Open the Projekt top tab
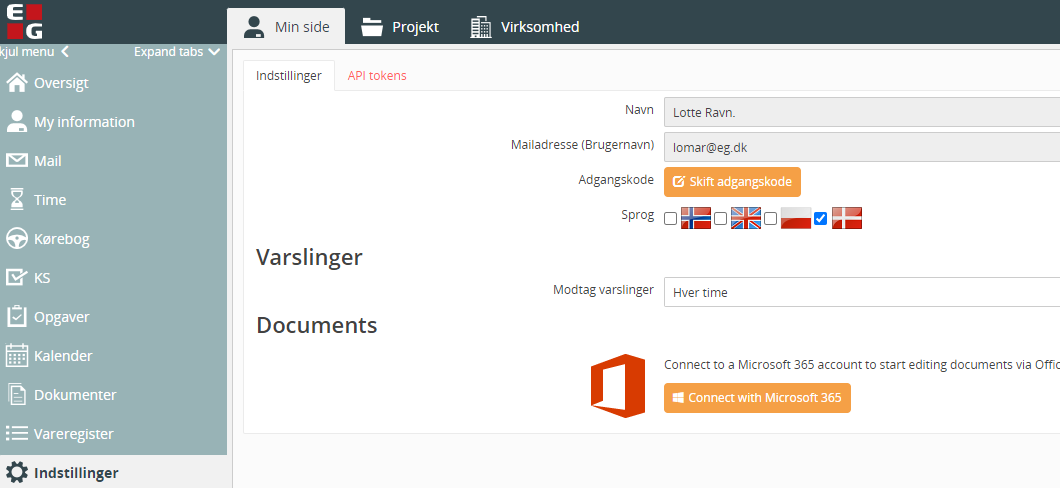 pyautogui.click(x=400, y=27)
